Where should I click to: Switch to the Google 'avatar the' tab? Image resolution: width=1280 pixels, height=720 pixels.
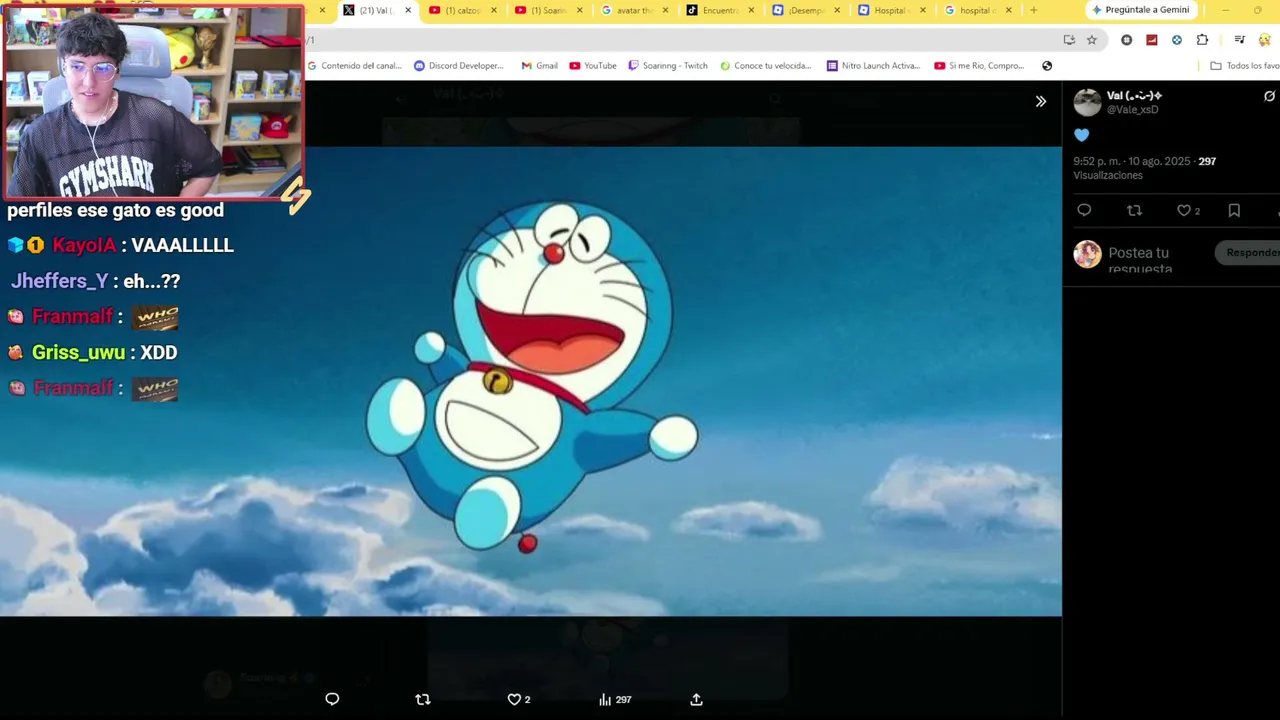click(x=634, y=10)
